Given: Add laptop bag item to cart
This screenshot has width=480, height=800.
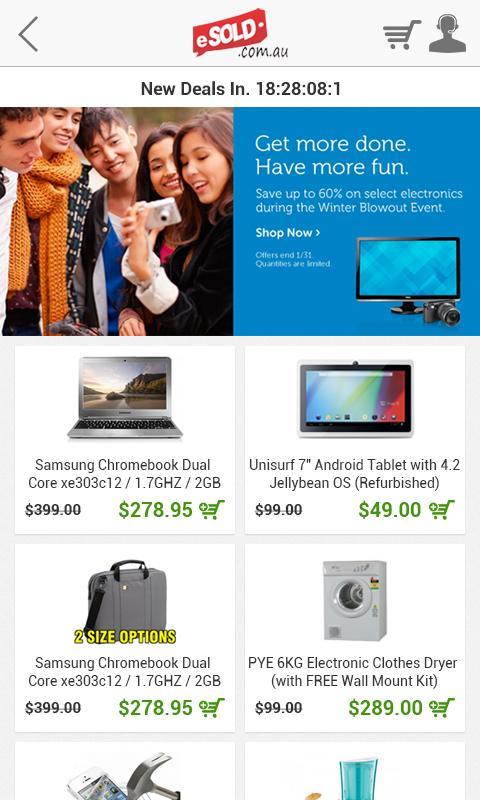Looking at the screenshot, I should pos(212,708).
